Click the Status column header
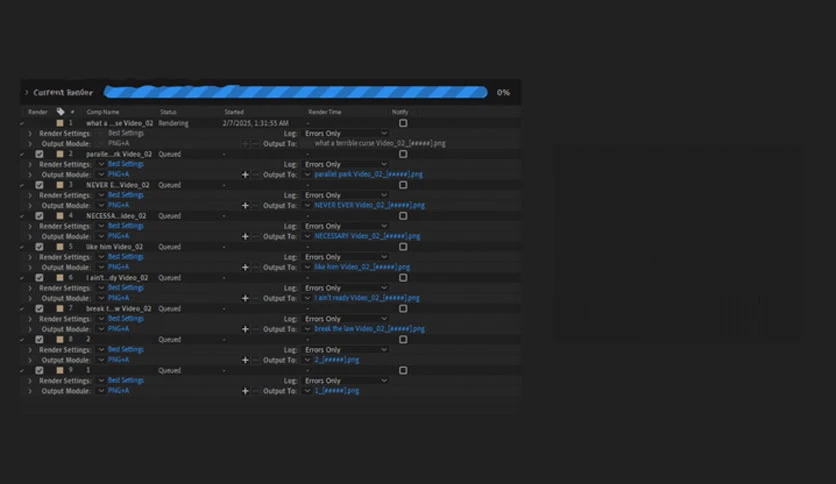836x484 pixels. (168, 112)
